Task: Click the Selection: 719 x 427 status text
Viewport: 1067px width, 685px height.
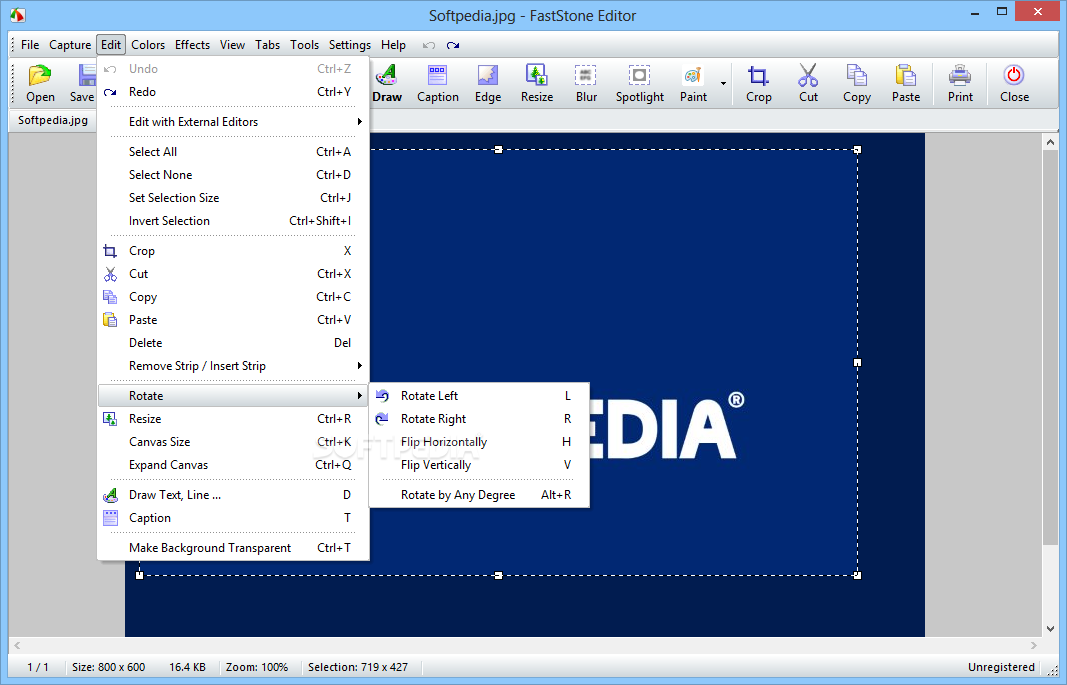Action: tap(358, 667)
